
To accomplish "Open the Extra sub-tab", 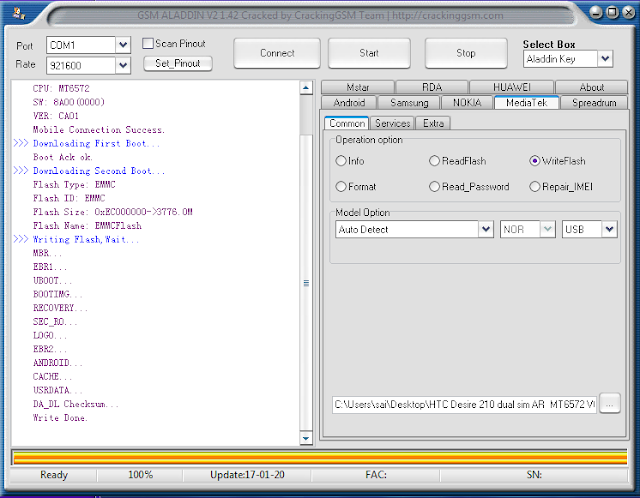I will tap(433, 123).
